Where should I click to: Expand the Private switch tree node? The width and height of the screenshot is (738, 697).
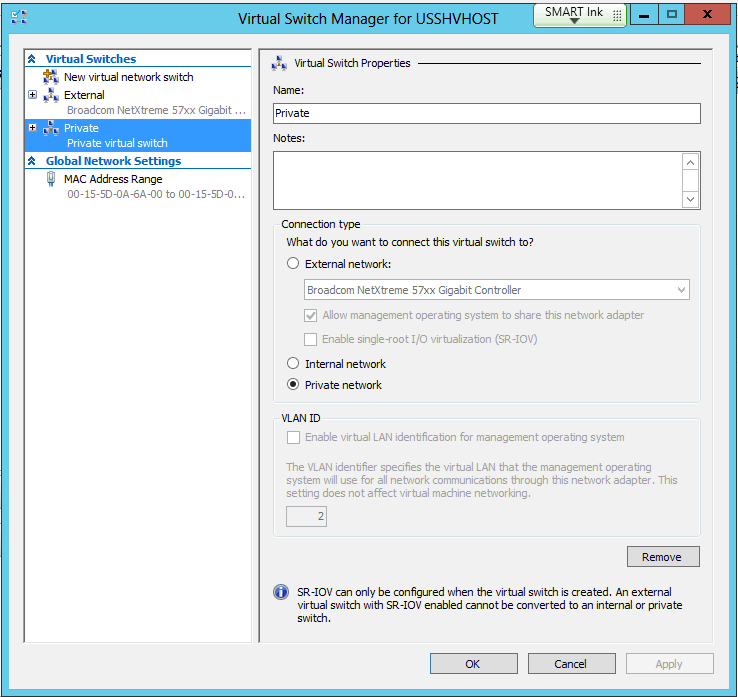(32, 128)
